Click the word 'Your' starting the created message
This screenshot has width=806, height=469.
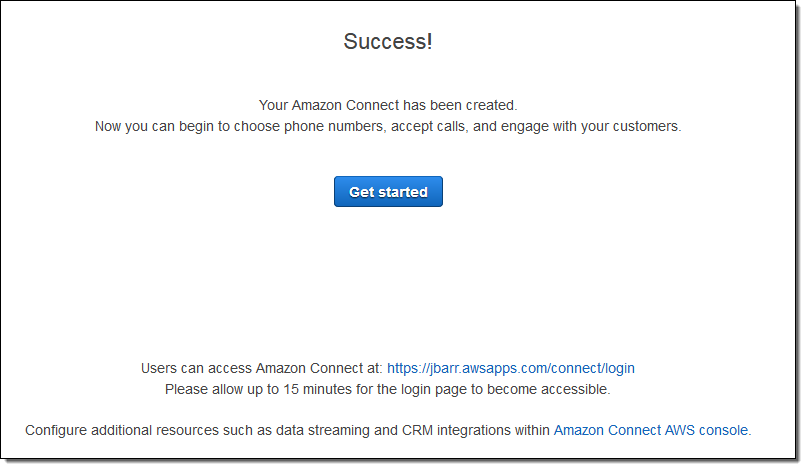click(274, 105)
